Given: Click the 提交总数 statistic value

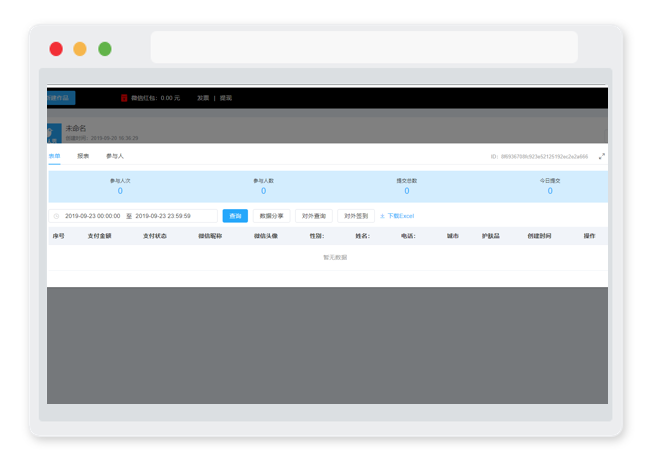Looking at the screenshot, I should (x=407, y=191).
